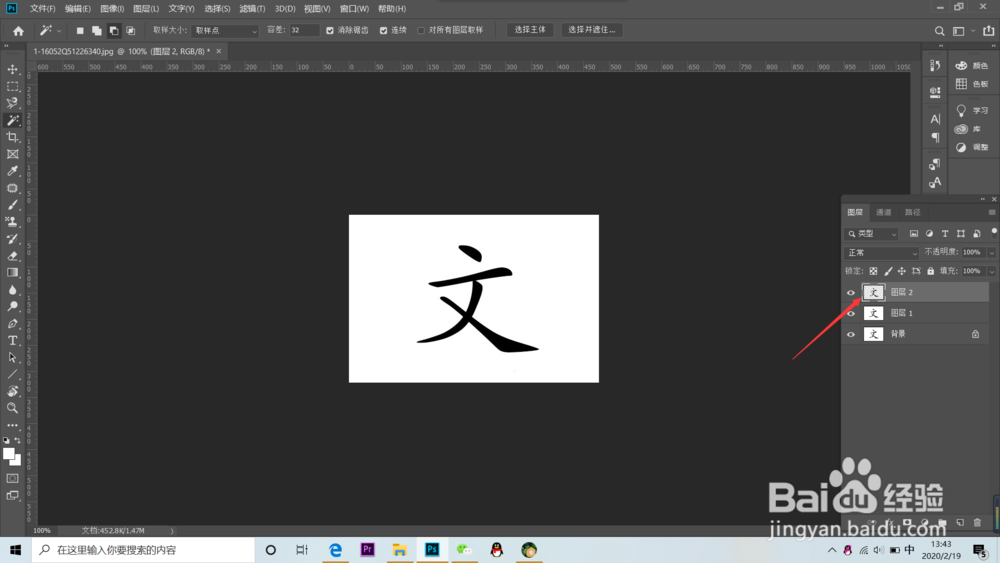
Task: Enable sample all layers (对所有图层取样) checkbox
Action: coord(421,31)
